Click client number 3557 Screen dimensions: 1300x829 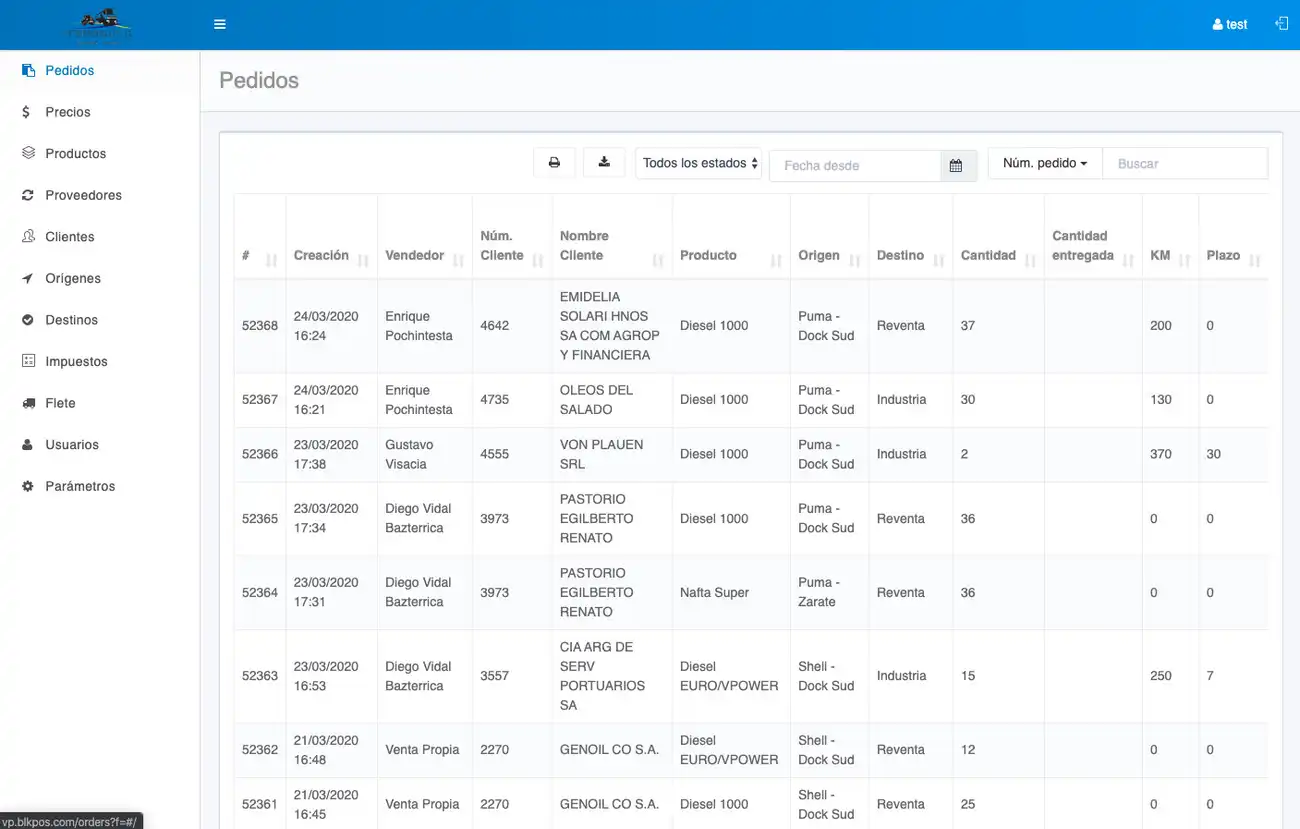(x=495, y=676)
